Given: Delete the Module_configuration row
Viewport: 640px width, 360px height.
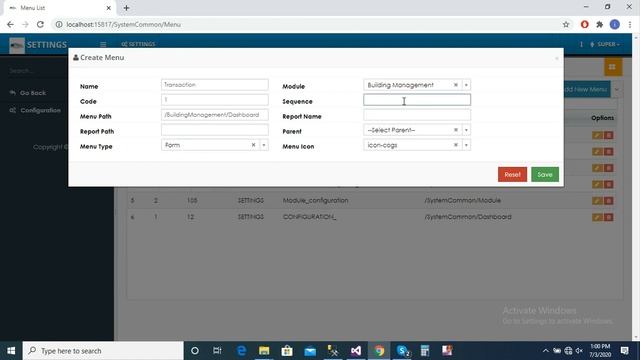Looking at the screenshot, I should [x=609, y=201].
